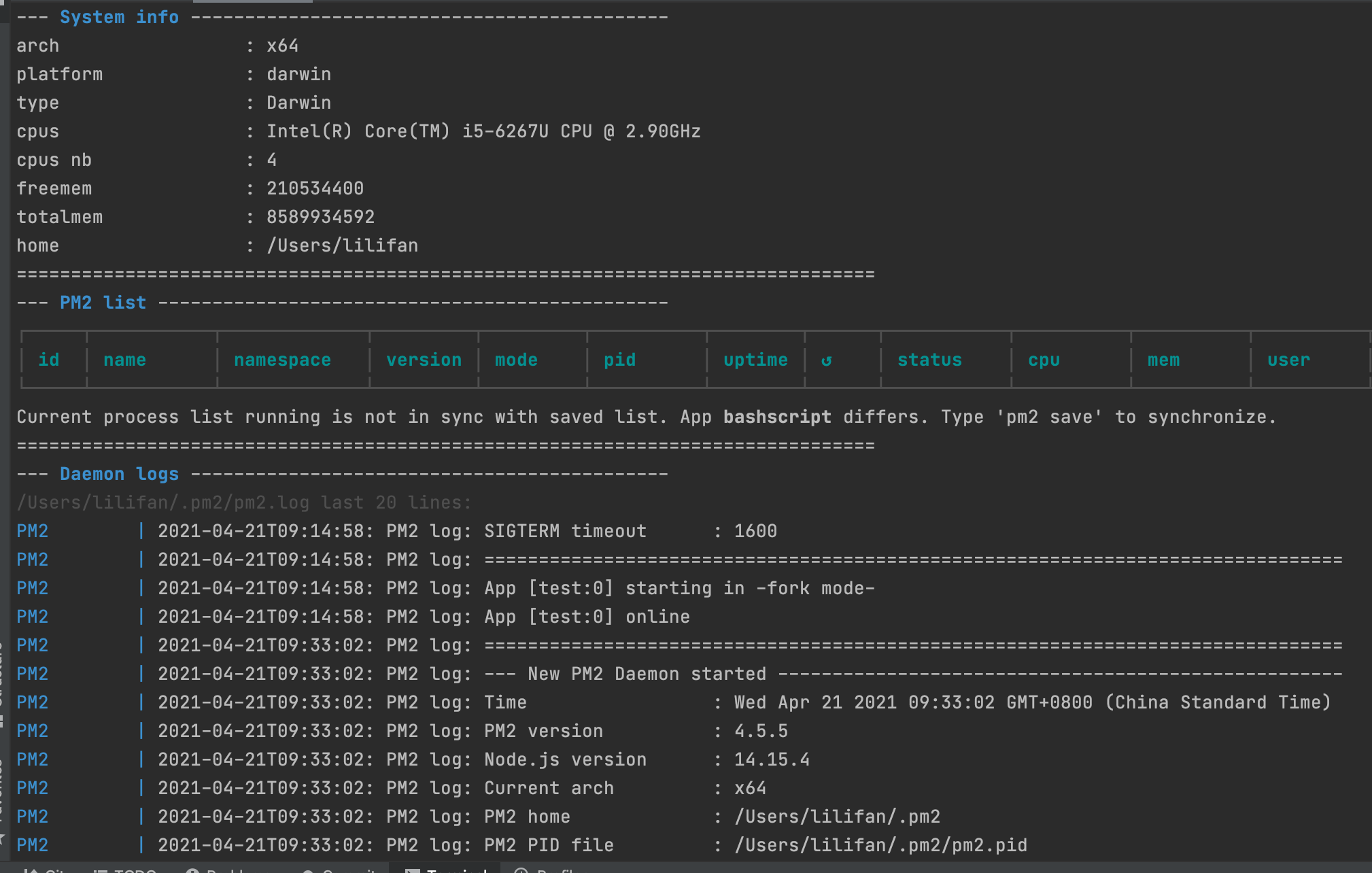Click the /Users/lilifan/.pm2/pm2.pid path

(880, 845)
